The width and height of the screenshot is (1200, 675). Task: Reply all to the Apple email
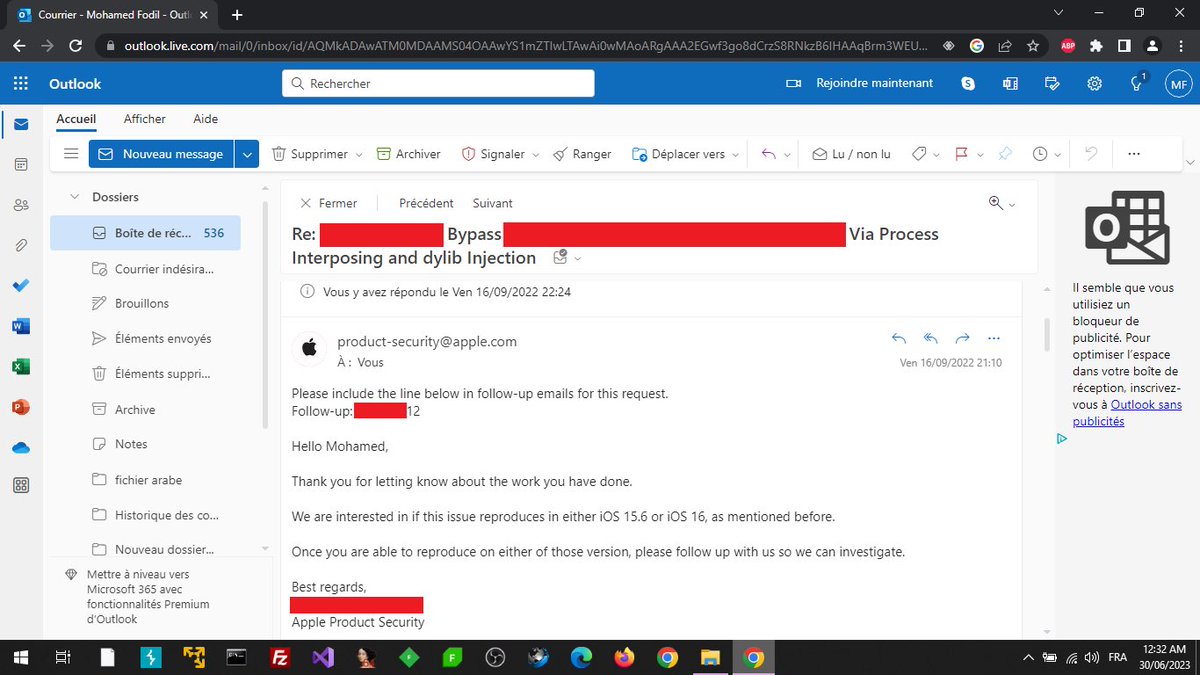(x=930, y=338)
